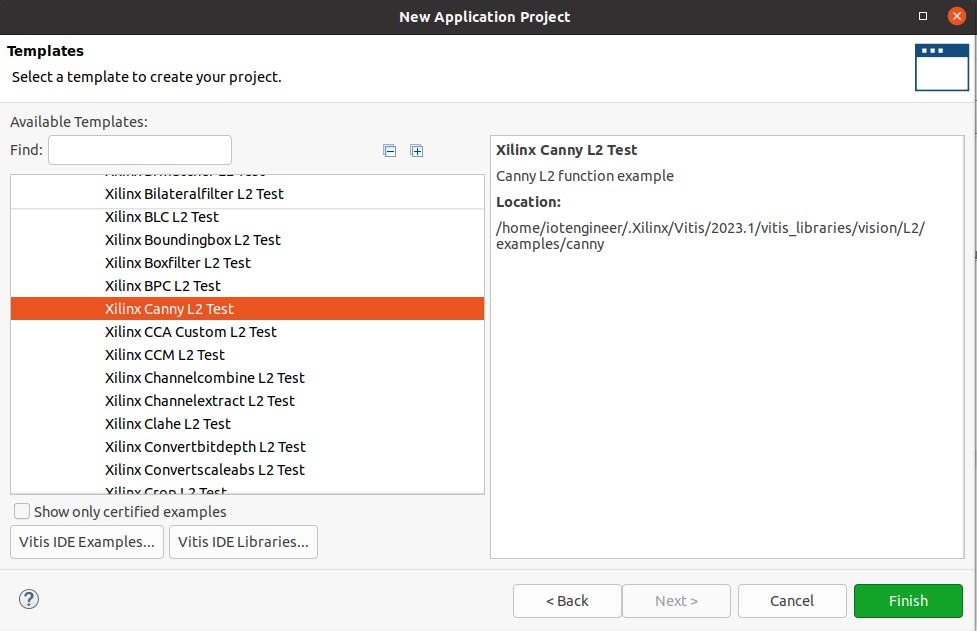Open Vitis IDE Examples dialog

tap(87, 542)
